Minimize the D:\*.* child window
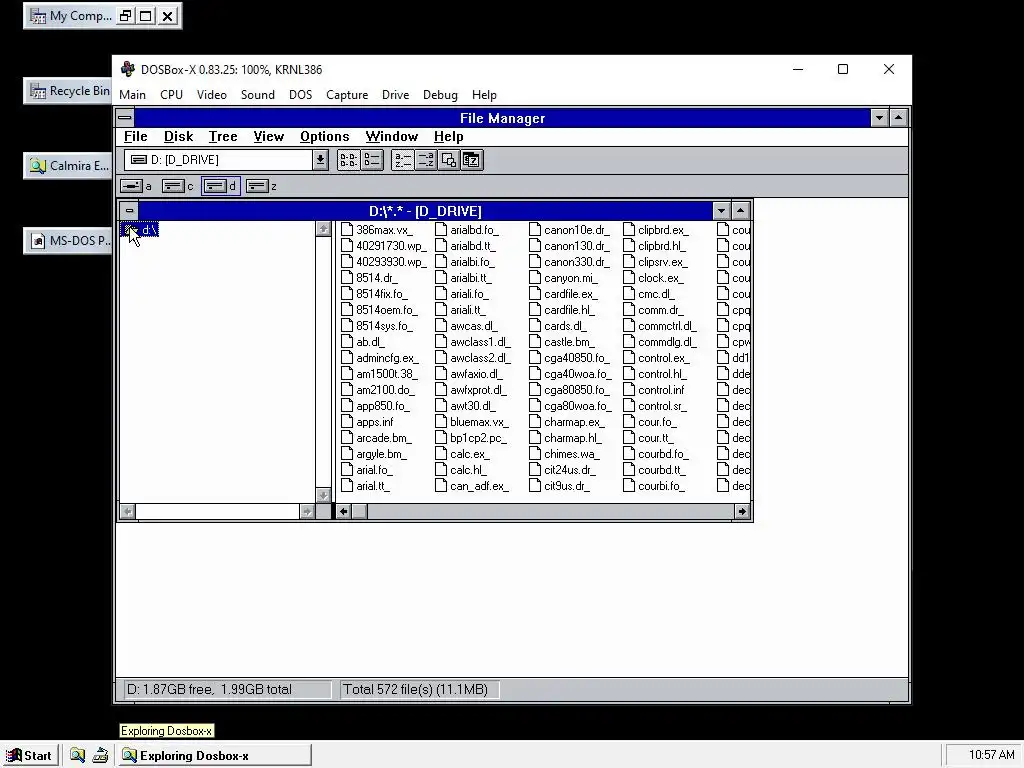Viewport: 1024px width, 768px height. pos(721,211)
